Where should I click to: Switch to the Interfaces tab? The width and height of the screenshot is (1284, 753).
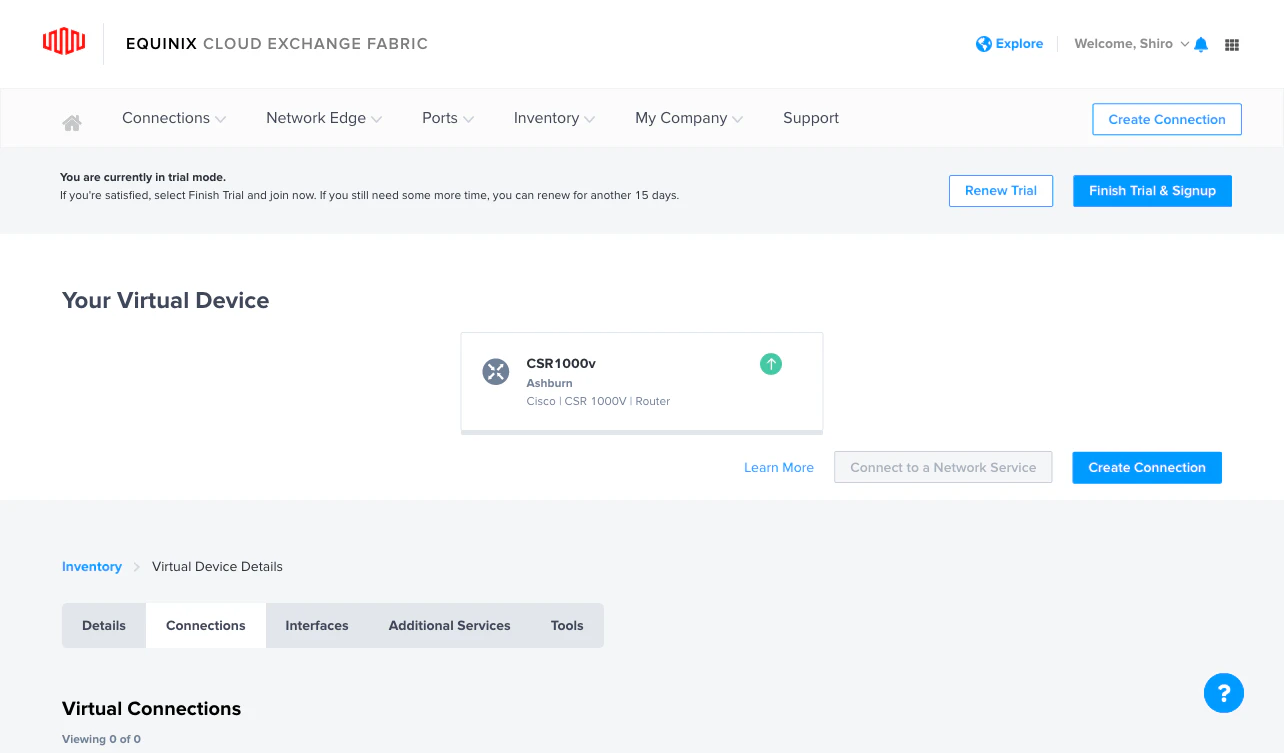click(317, 625)
